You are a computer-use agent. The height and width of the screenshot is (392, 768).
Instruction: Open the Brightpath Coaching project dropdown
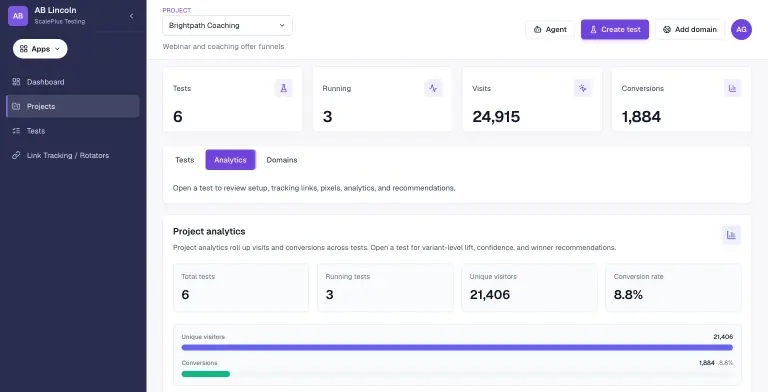(227, 25)
